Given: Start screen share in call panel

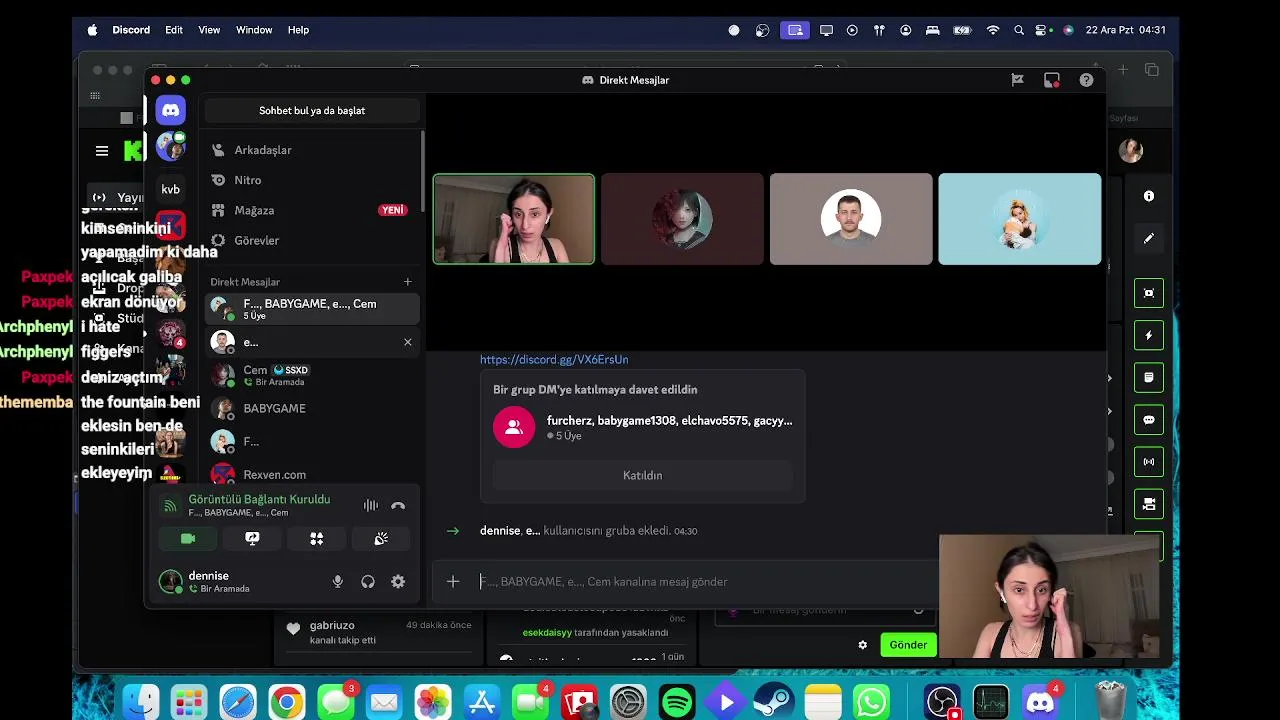Looking at the screenshot, I should (x=252, y=538).
